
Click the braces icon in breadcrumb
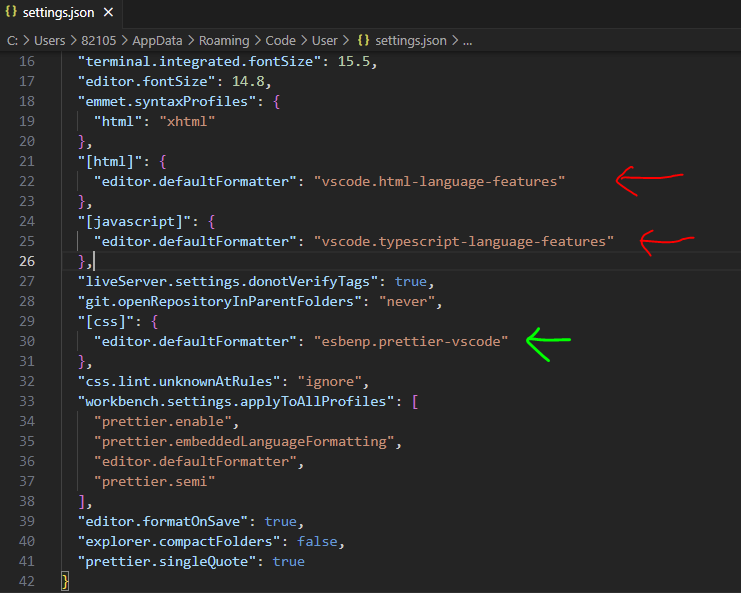[x=363, y=41]
